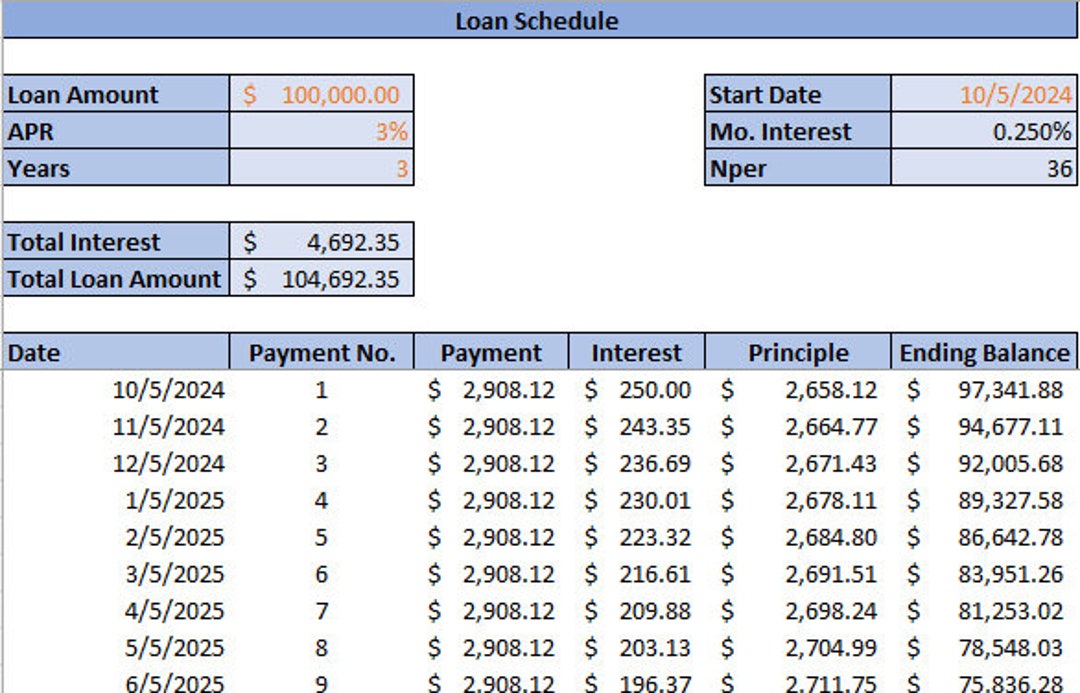Click the Nper cell showing 36
This screenshot has height=693, width=1080.
[985, 169]
